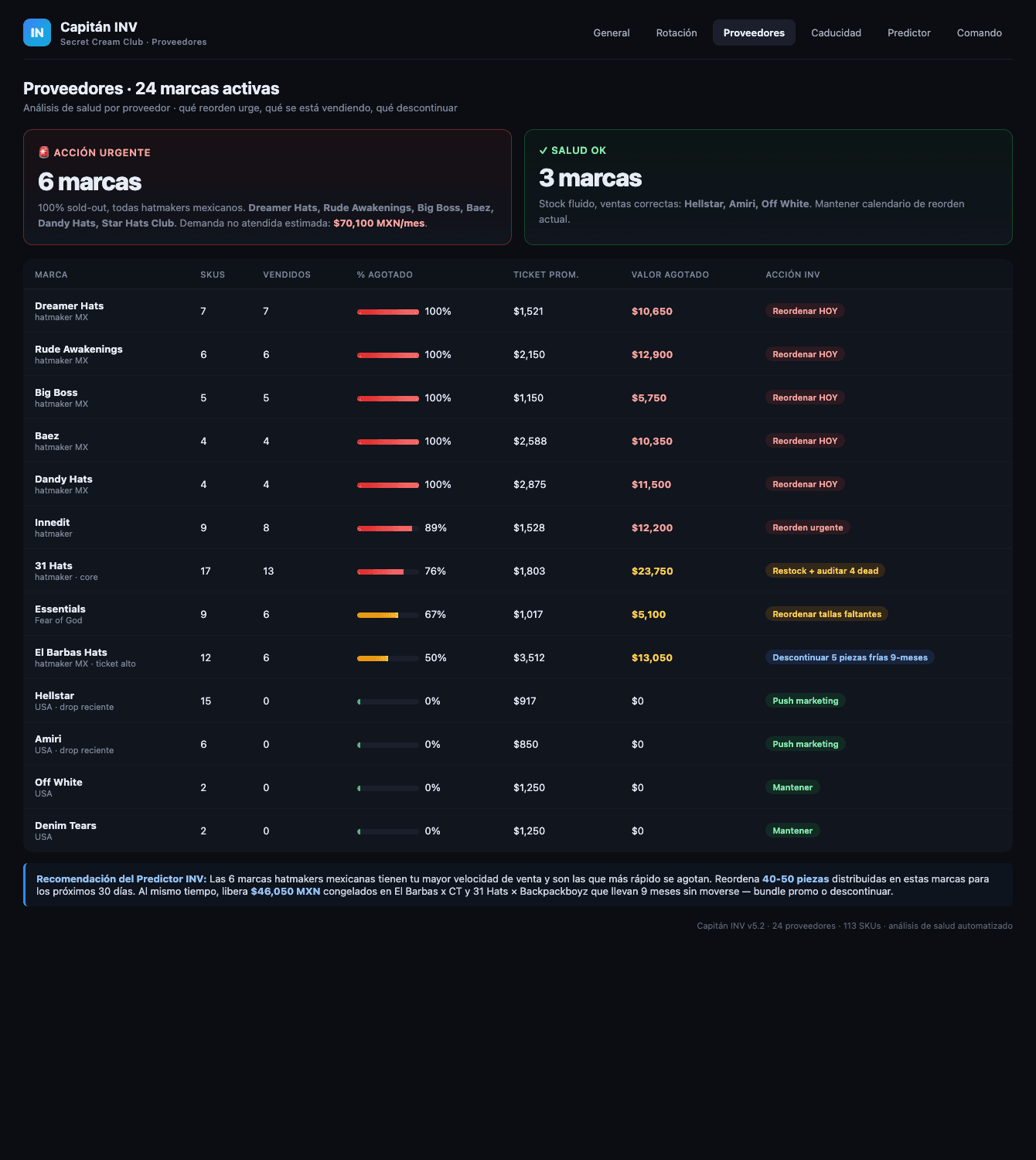
Task: Click the Acción Urgente 6 marcas card
Action: point(268,187)
